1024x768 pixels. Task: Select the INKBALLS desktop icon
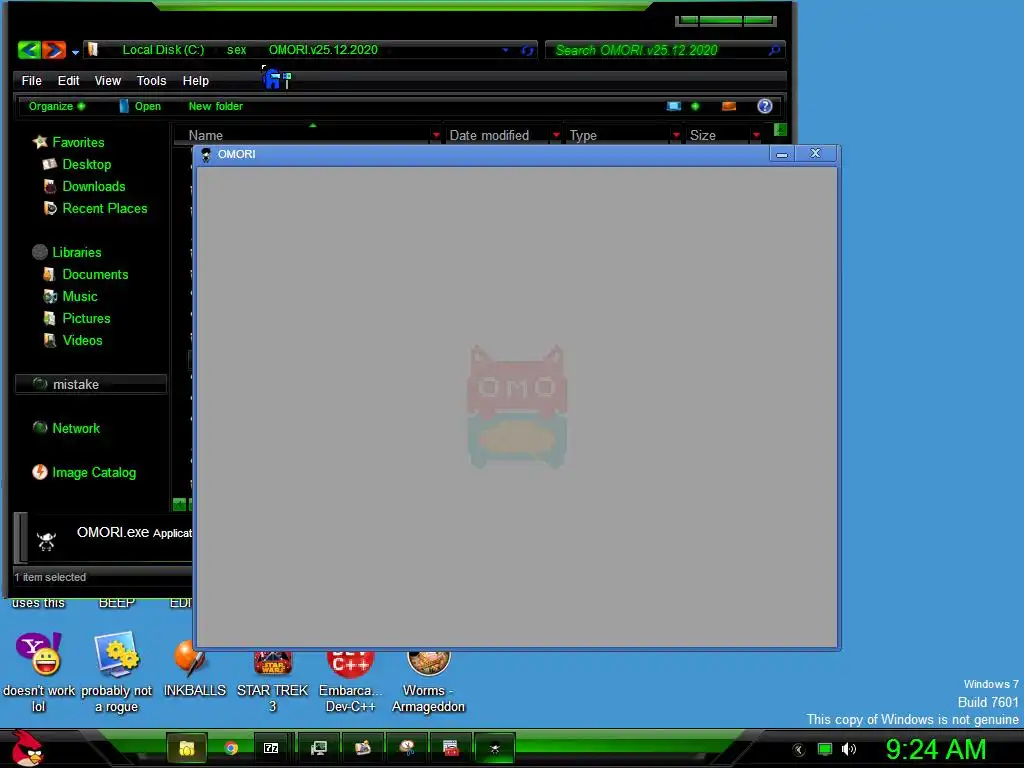(x=195, y=669)
